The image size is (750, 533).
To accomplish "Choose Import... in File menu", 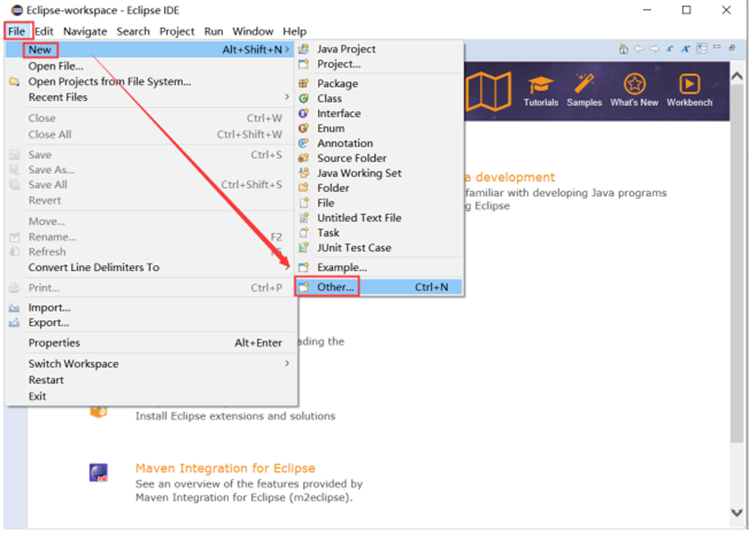I will pos(151,308).
